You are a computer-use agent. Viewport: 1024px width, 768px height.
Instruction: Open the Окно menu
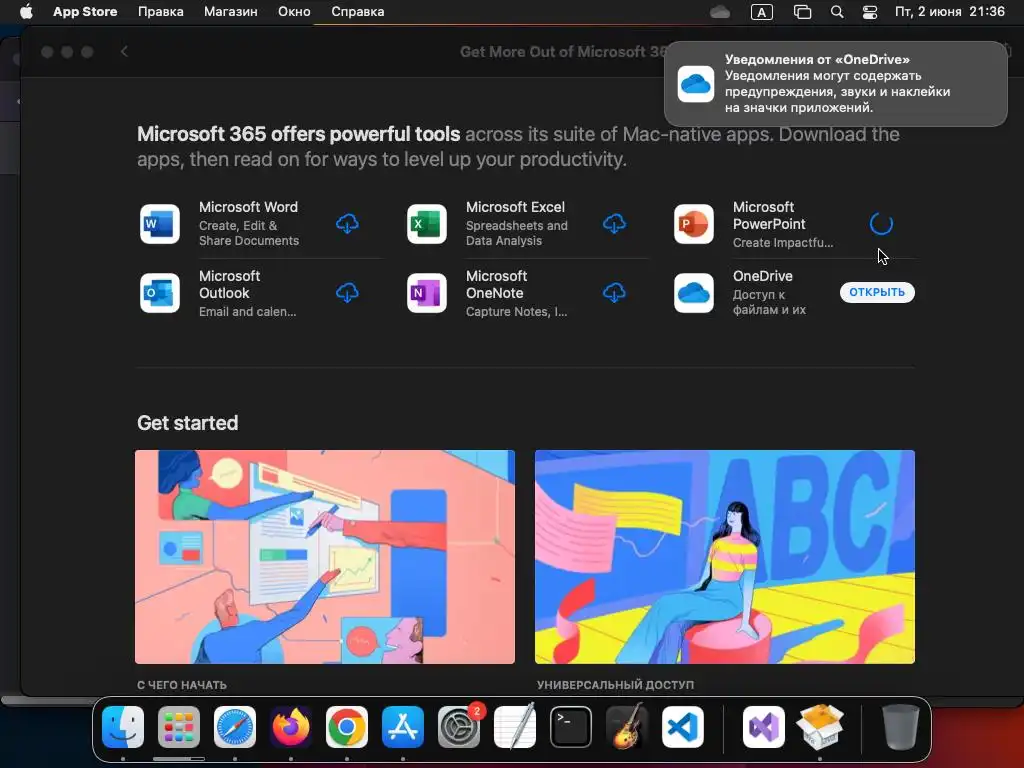point(294,12)
